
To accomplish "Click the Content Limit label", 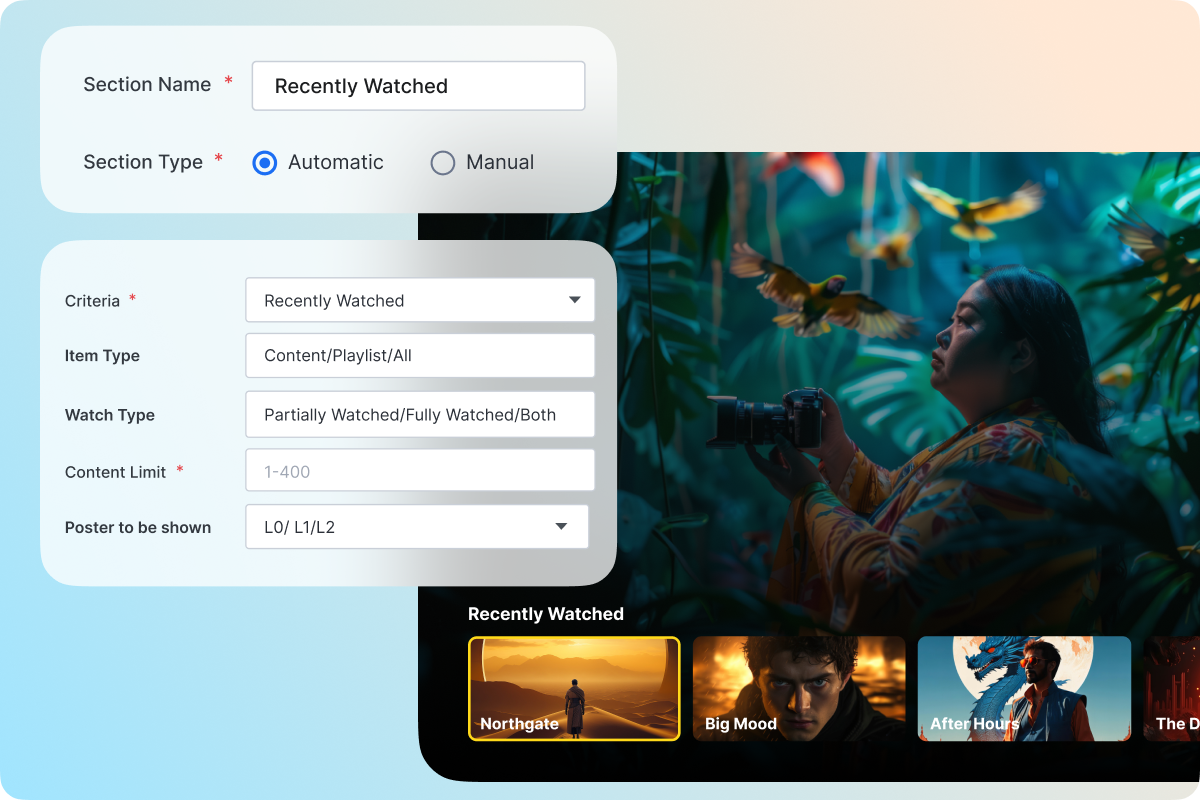I will pyautogui.click(x=115, y=472).
